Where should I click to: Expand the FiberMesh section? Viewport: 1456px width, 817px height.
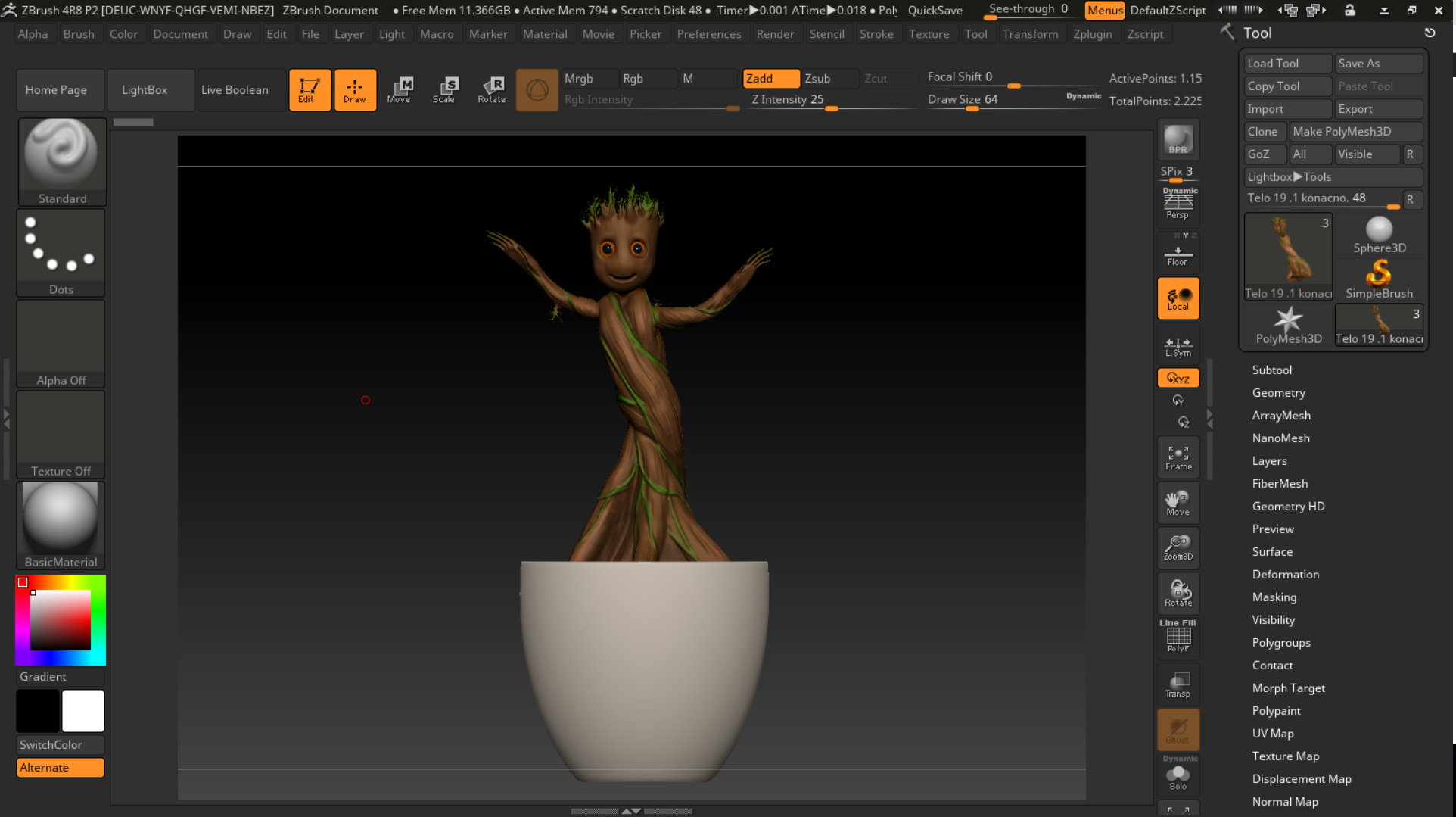tap(1280, 484)
